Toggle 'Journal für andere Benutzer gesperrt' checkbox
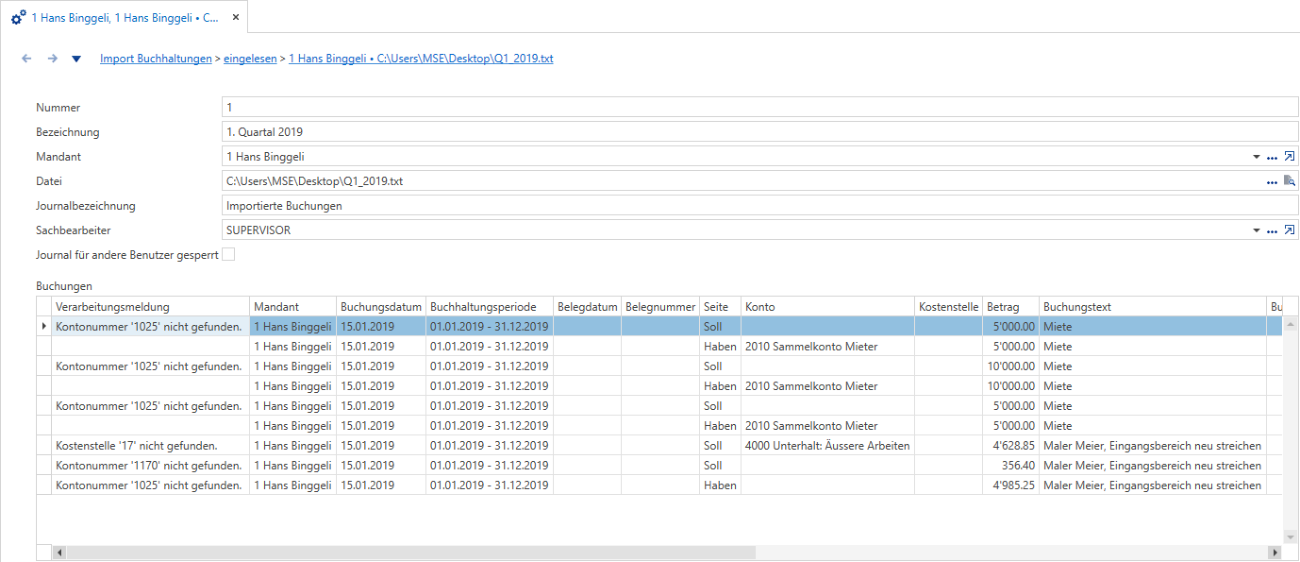Screen dimensions: 1300x562 229,255
